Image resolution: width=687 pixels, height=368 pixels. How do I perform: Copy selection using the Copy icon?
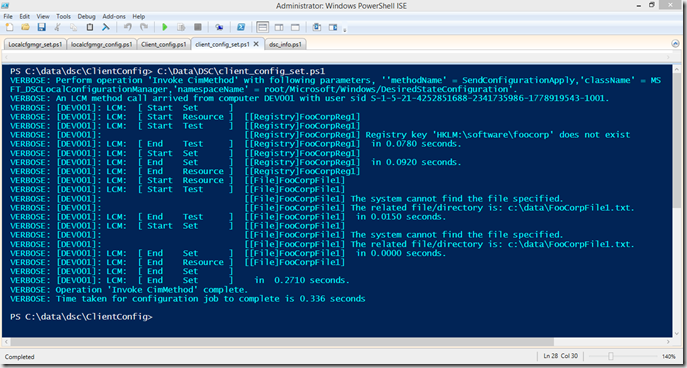coord(73,27)
